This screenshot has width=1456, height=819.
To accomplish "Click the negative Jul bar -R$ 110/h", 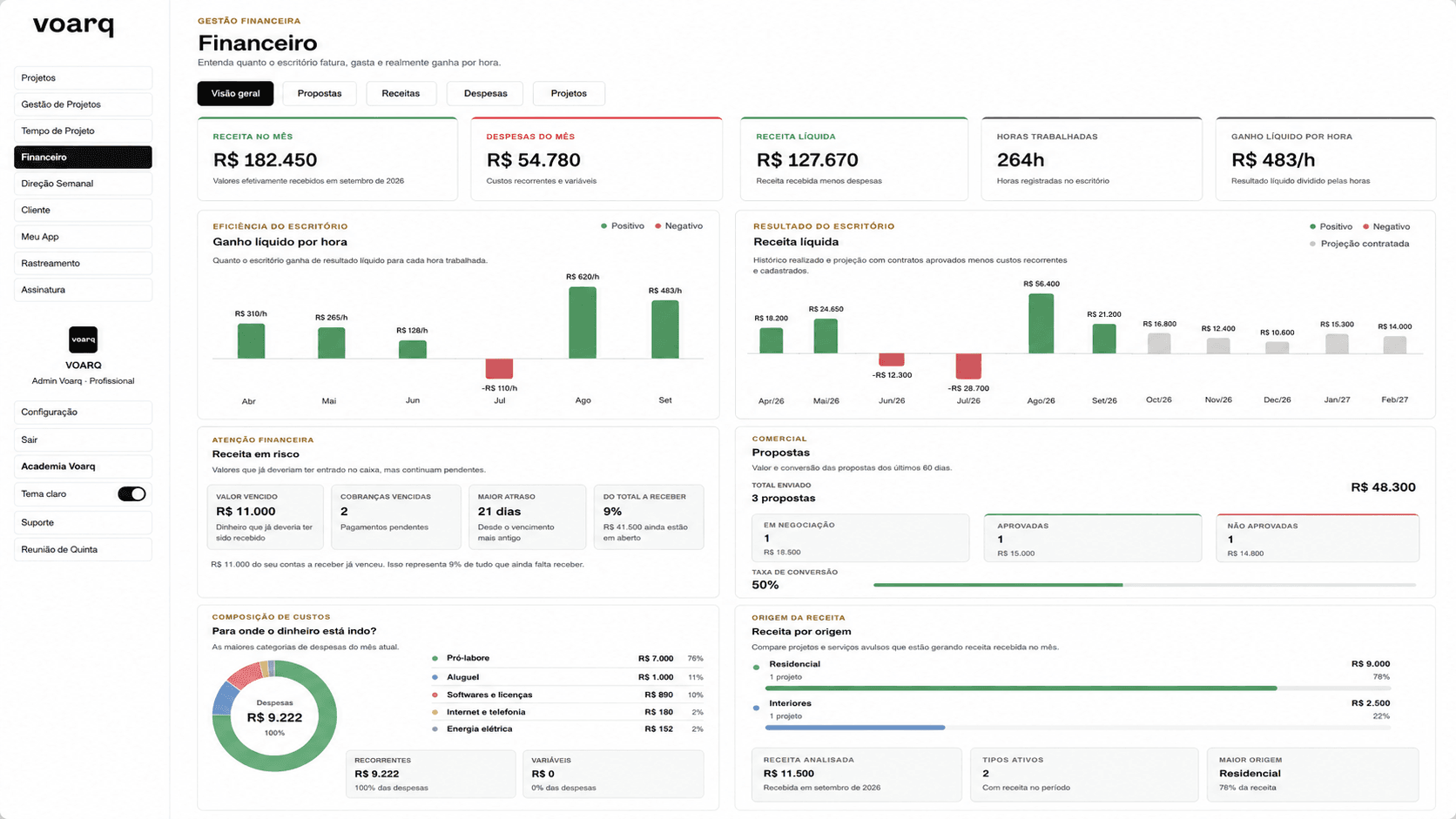I will coord(499,368).
